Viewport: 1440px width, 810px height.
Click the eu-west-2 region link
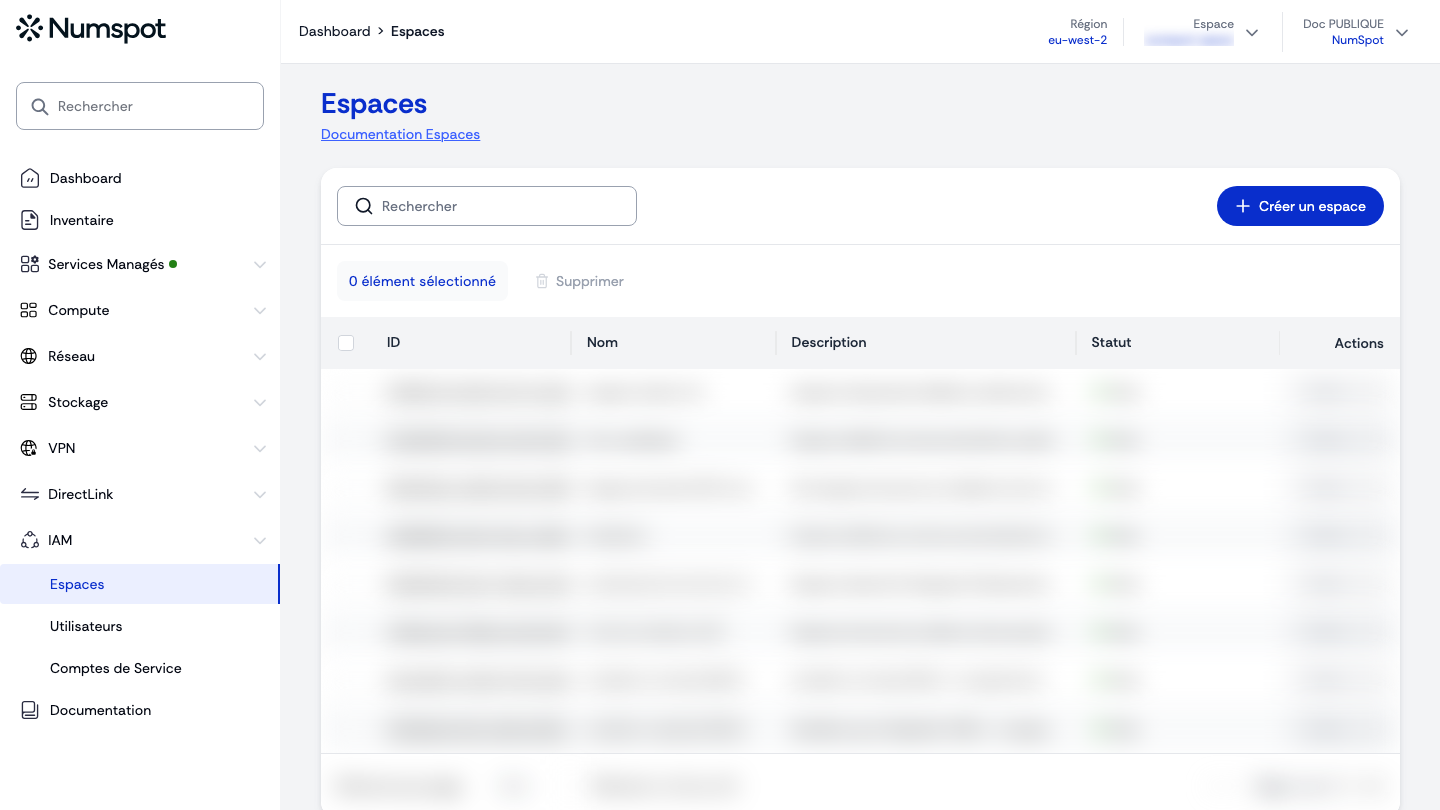tap(1077, 40)
